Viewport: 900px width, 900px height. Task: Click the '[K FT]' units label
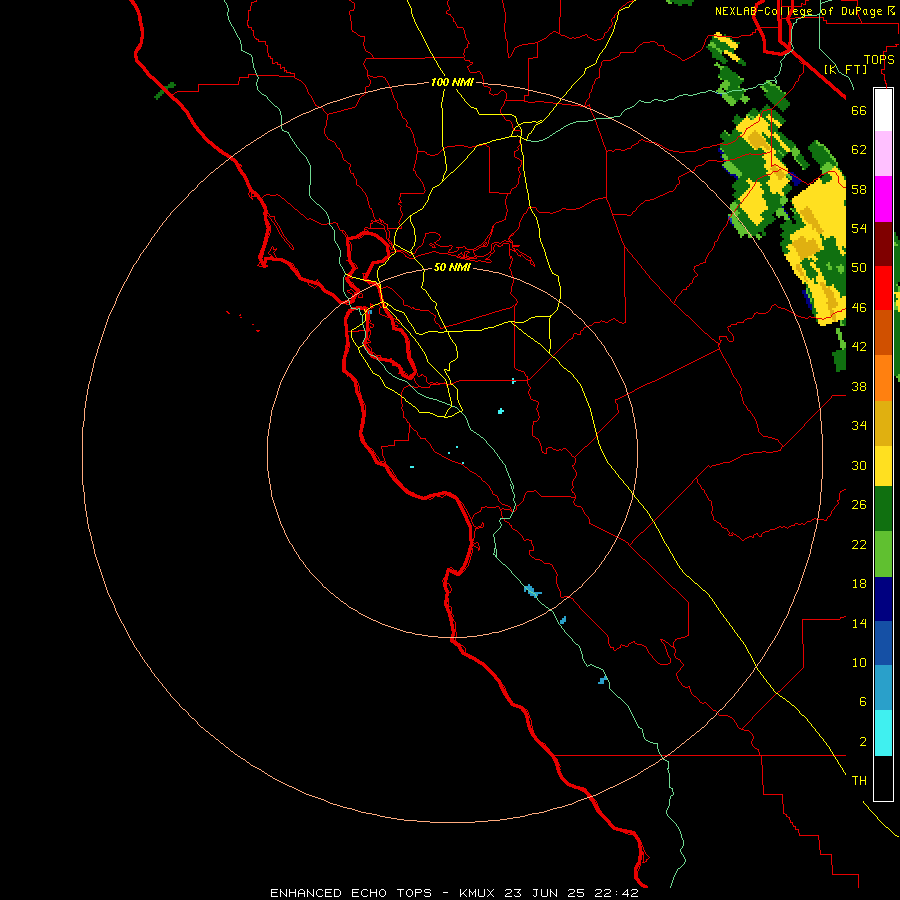pos(845,69)
